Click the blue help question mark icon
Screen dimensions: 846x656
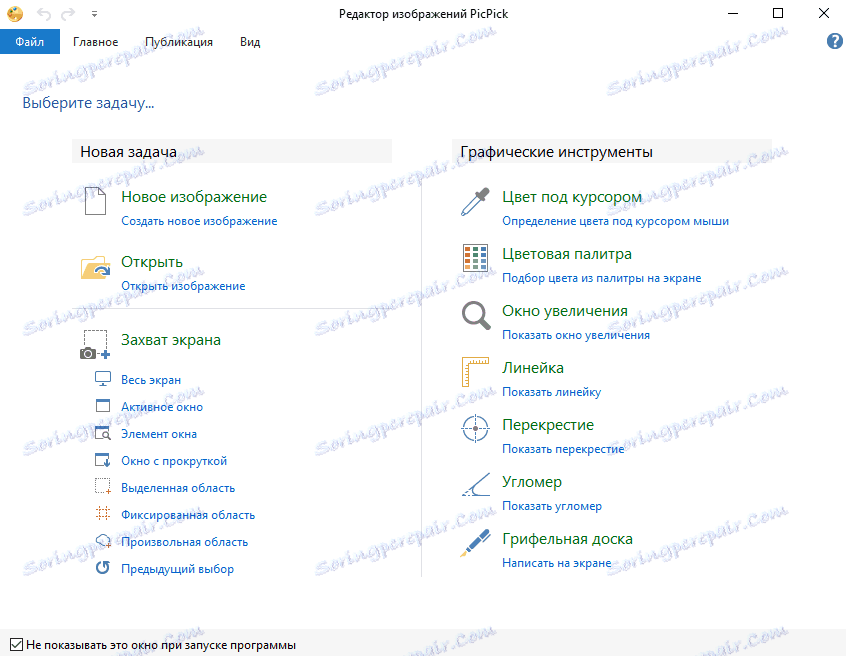[x=834, y=41]
